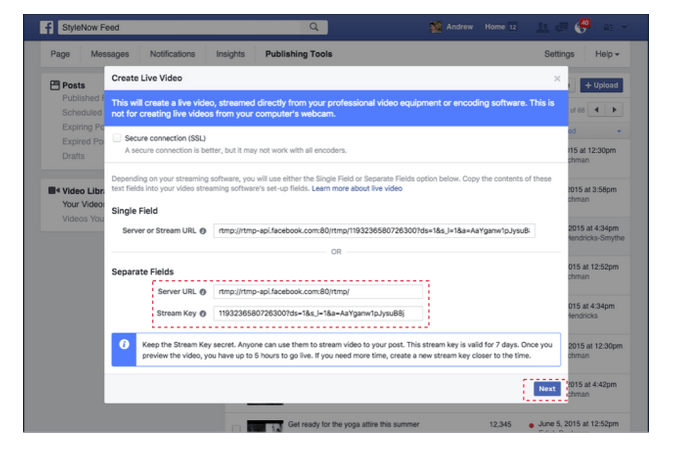This screenshot has width=694, height=457.
Task: Open Learn more about live video link
Action: pyautogui.click(x=357, y=188)
